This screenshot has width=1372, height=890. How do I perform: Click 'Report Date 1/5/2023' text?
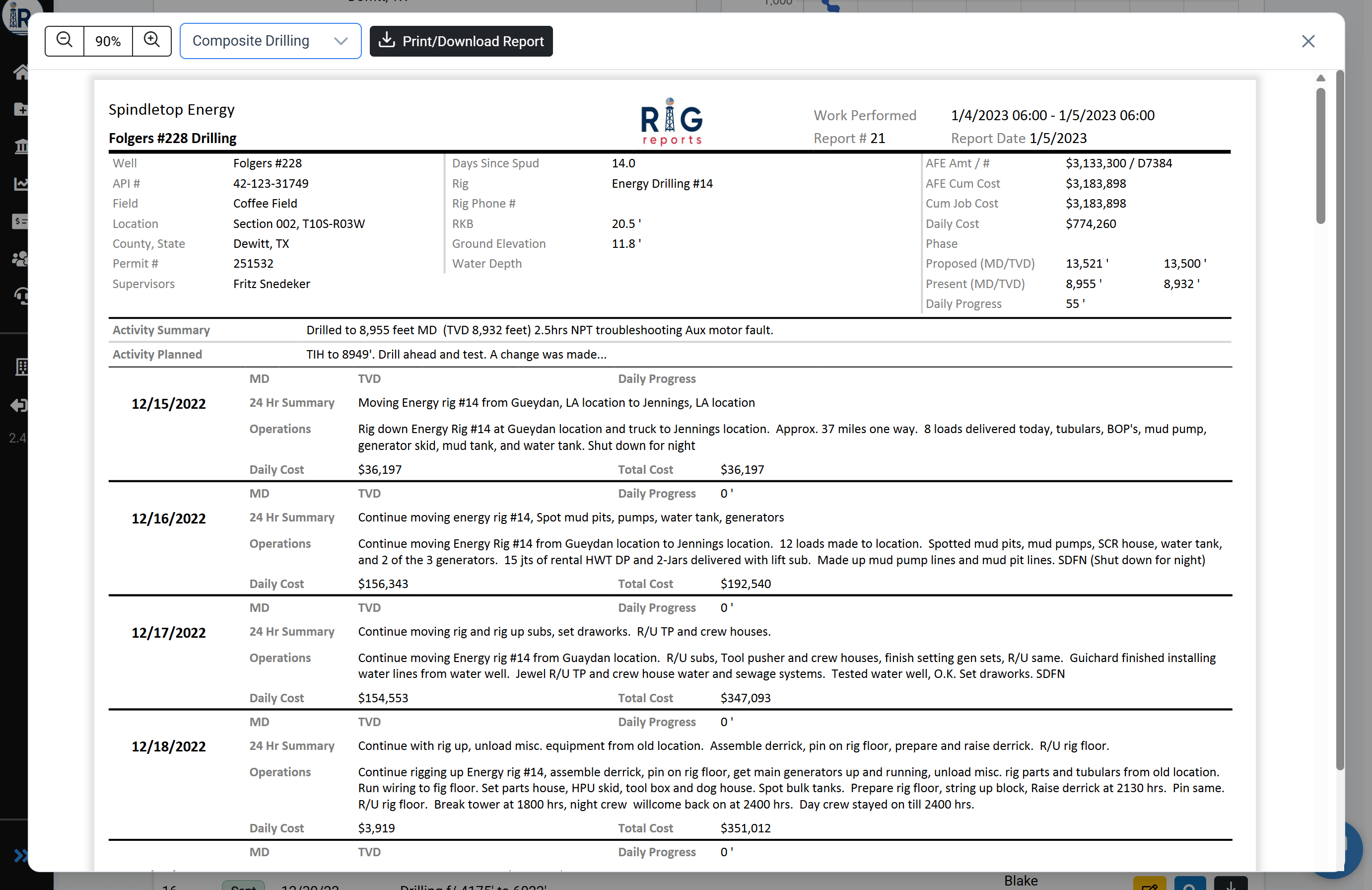1019,139
